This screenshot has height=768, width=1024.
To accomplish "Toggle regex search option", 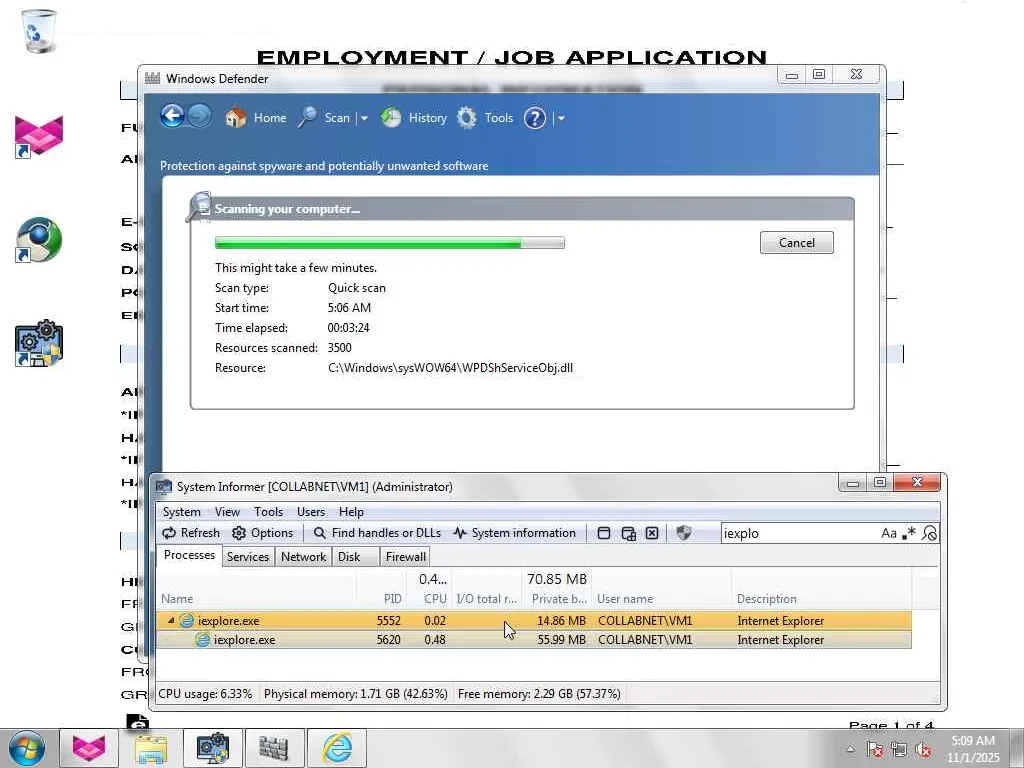I will 908,534.
